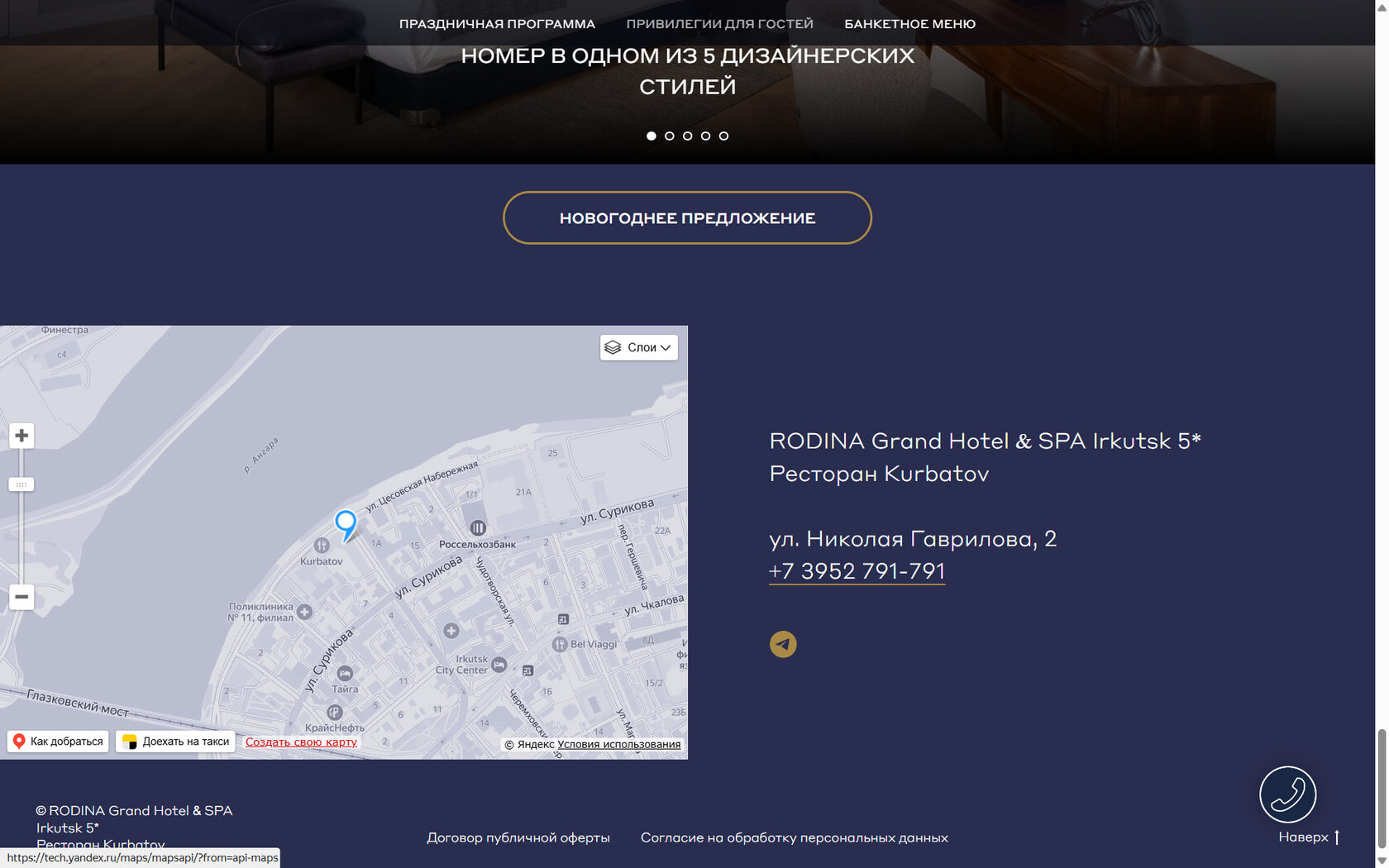1389x868 pixels.
Task: Select the third carousel dot
Action: pos(688,136)
